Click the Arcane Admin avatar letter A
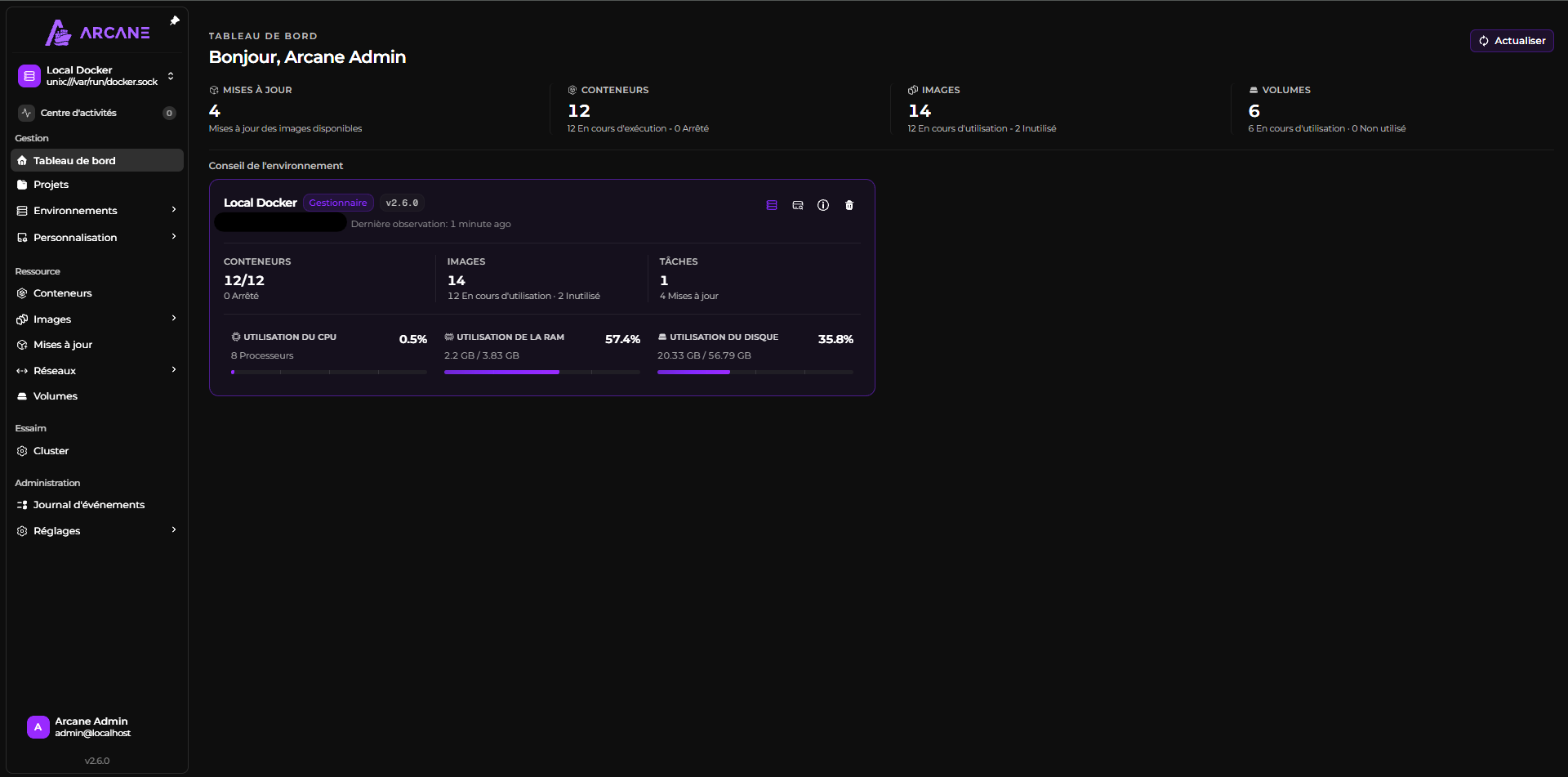The height and width of the screenshot is (777, 1568). (38, 727)
